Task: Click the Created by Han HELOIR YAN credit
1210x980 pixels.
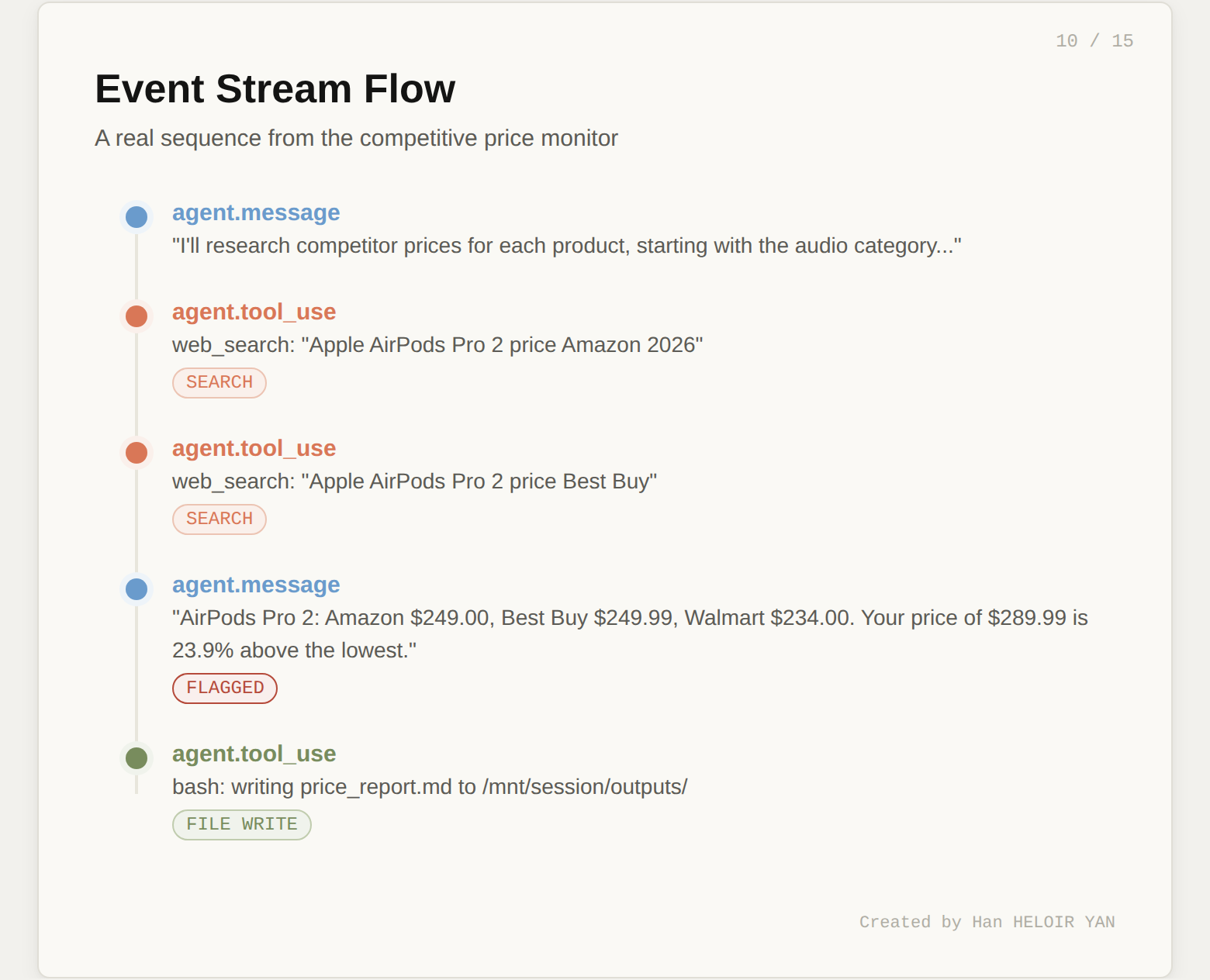Action: point(987,922)
